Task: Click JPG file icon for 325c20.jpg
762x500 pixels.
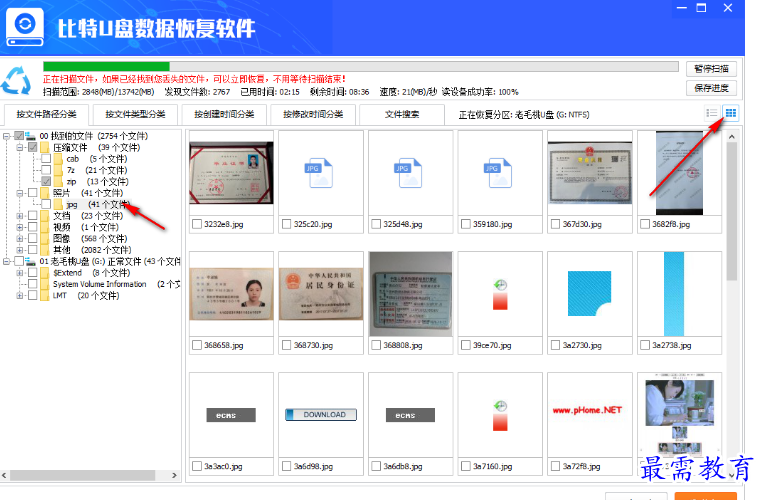Action: [x=319, y=172]
